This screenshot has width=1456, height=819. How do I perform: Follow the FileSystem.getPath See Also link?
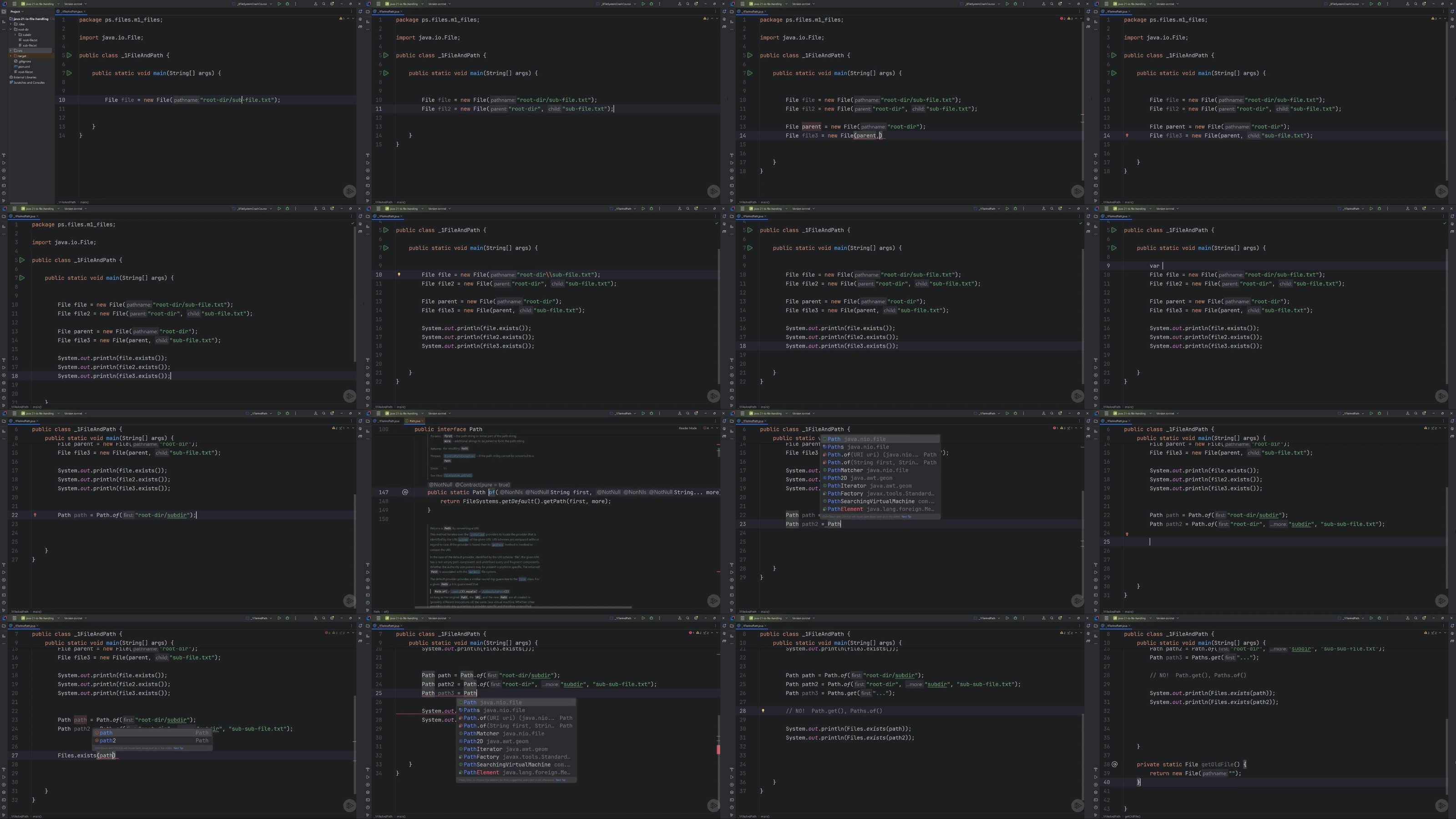click(x=458, y=475)
